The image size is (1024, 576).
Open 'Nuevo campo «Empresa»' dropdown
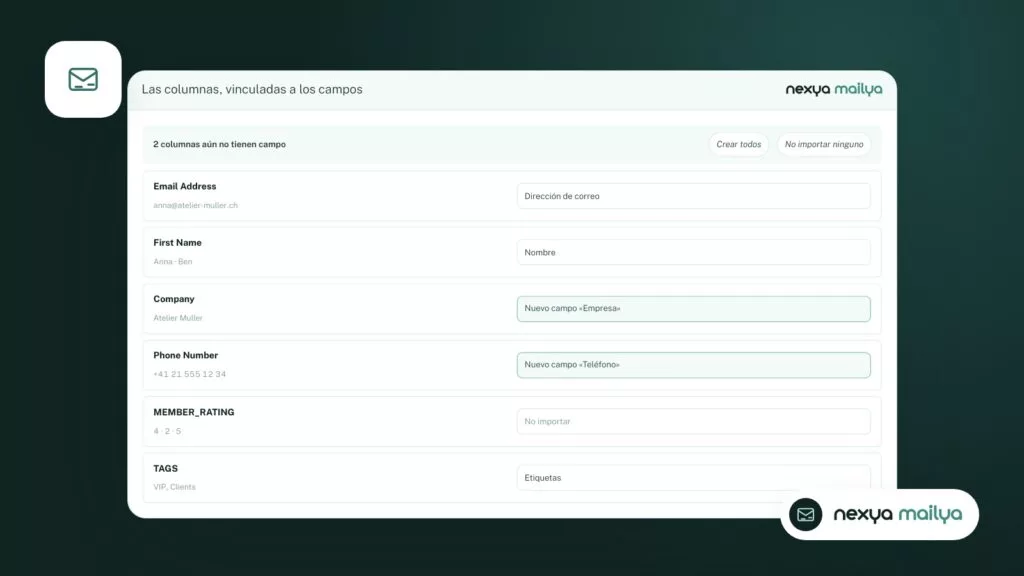694,309
